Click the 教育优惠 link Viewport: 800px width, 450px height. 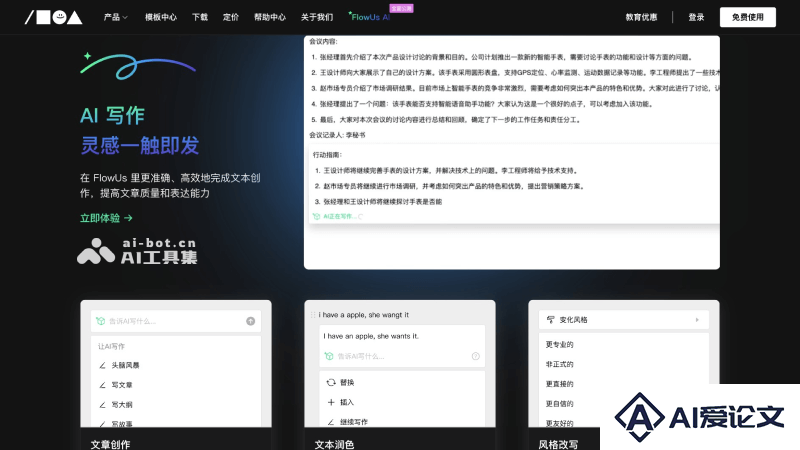[x=641, y=17]
